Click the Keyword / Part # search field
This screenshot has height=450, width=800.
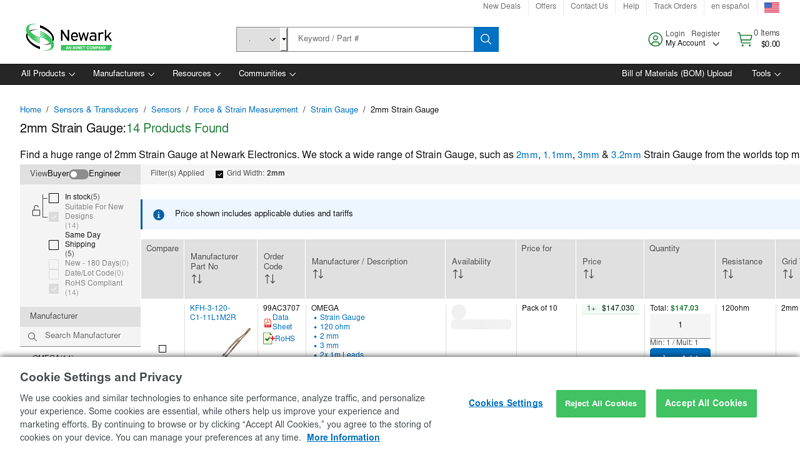coord(381,39)
